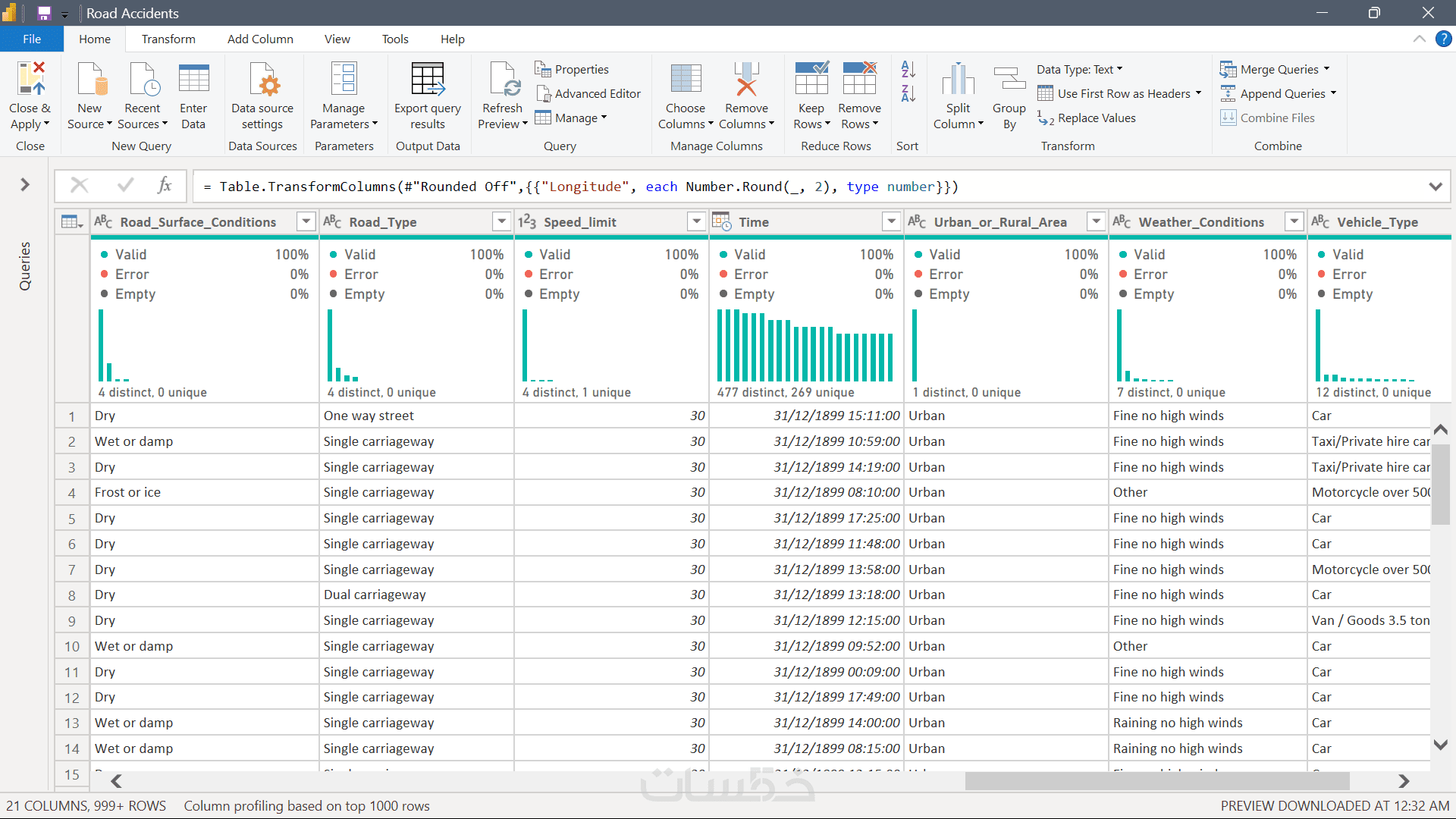Click the Choose Columns icon

(686, 79)
